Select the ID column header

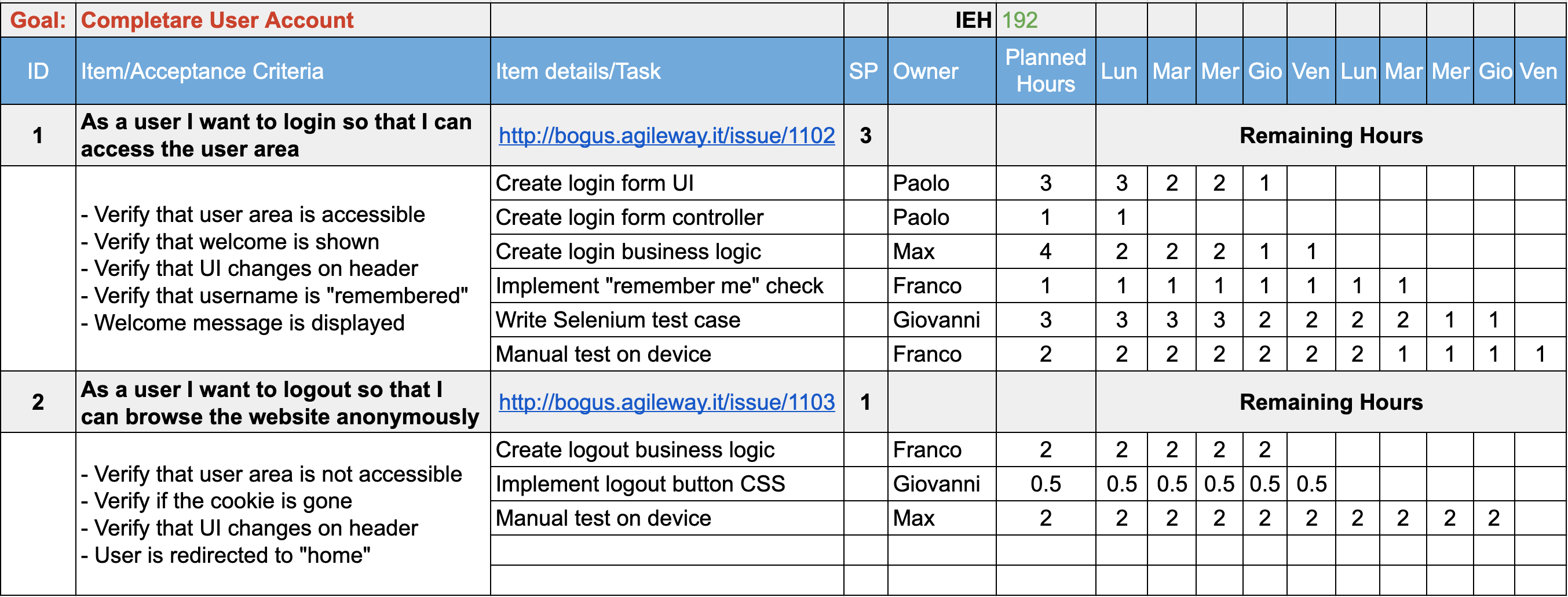38,71
